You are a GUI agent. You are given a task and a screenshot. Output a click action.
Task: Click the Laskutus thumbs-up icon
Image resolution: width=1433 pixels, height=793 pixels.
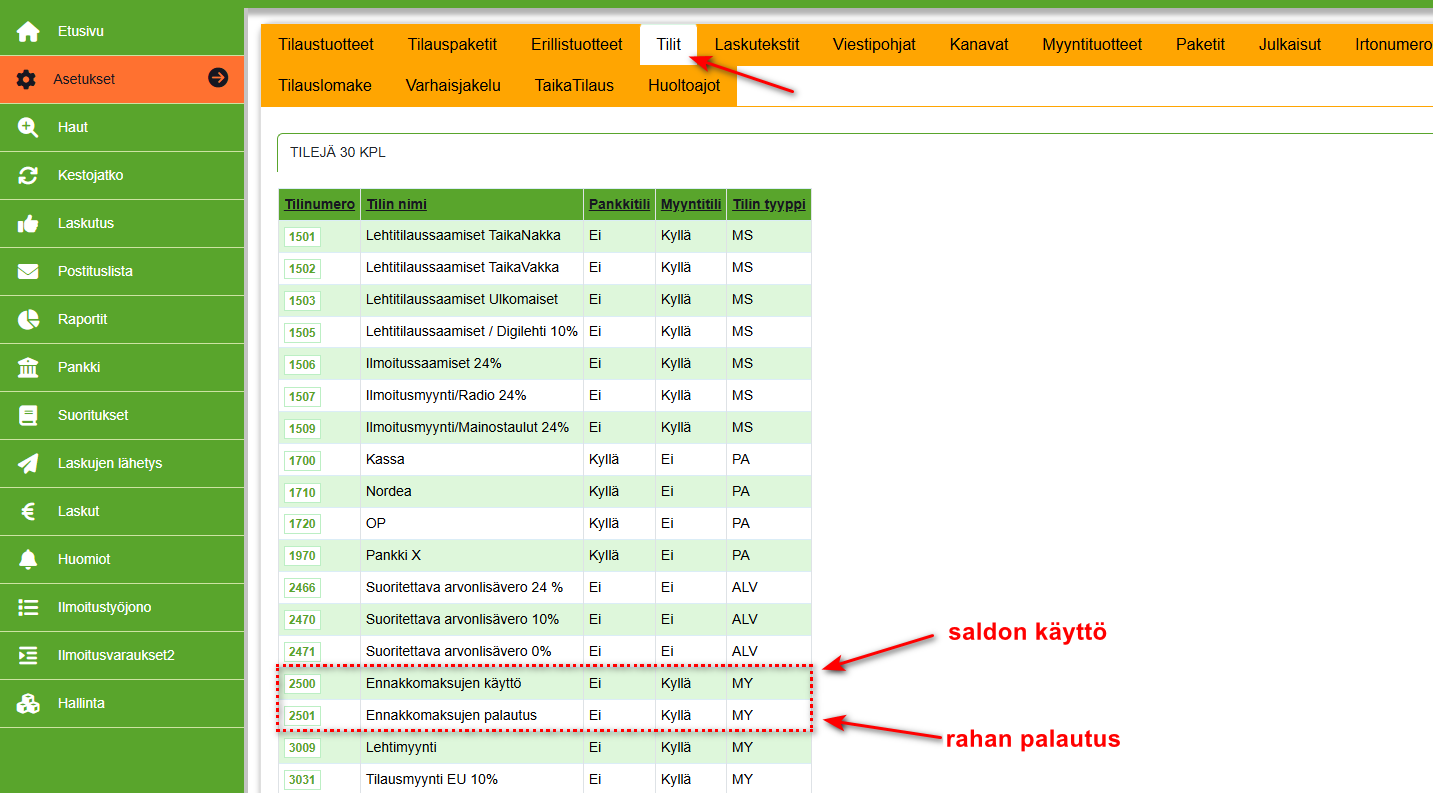click(x=28, y=223)
